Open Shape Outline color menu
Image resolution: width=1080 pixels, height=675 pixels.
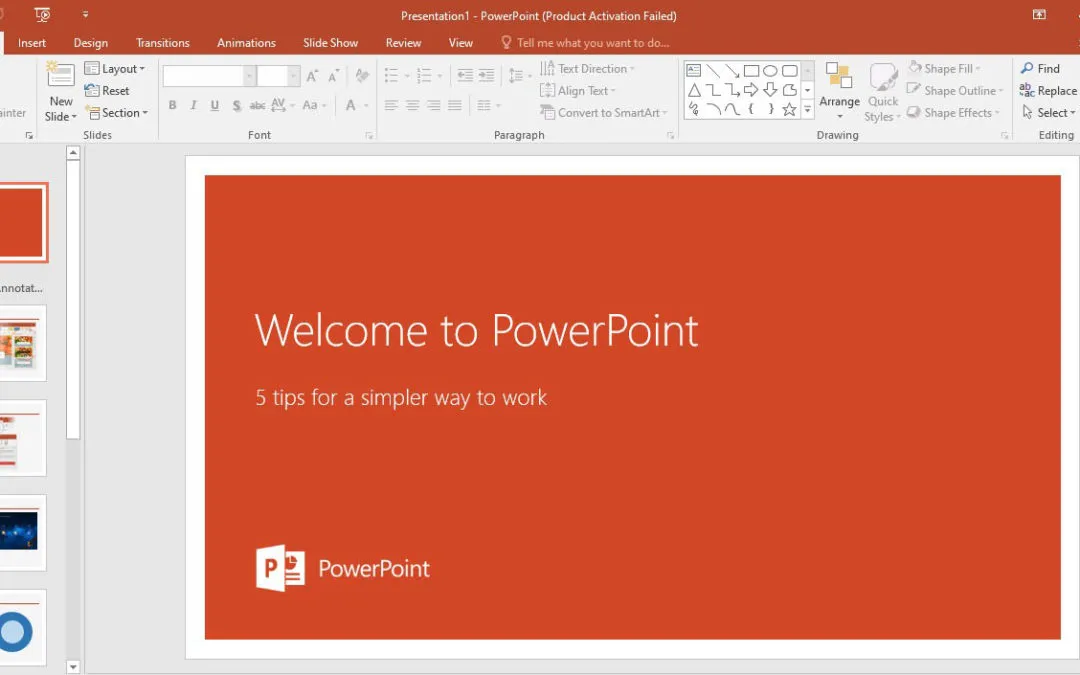955,90
